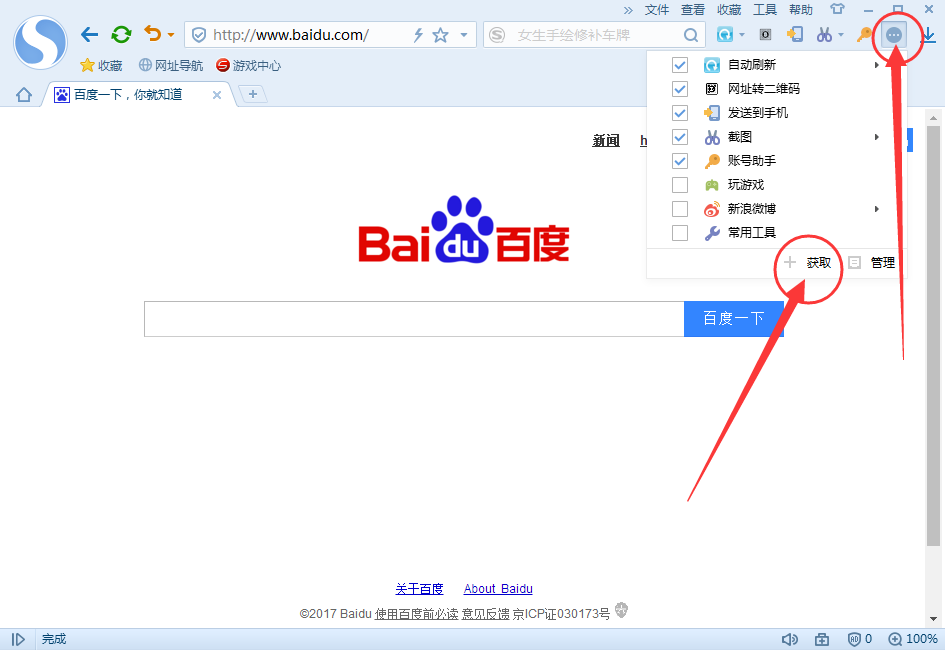Open a new tab with plus button

tap(253, 94)
